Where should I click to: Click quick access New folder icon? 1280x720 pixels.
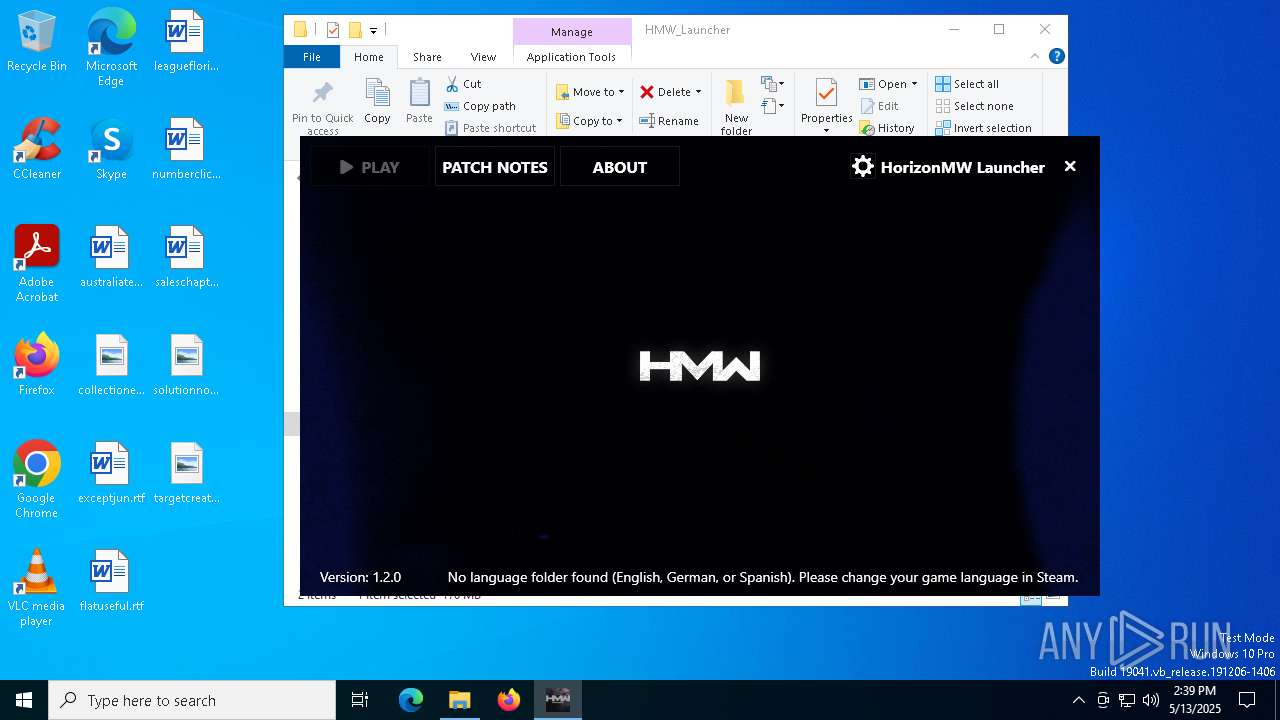pos(355,30)
